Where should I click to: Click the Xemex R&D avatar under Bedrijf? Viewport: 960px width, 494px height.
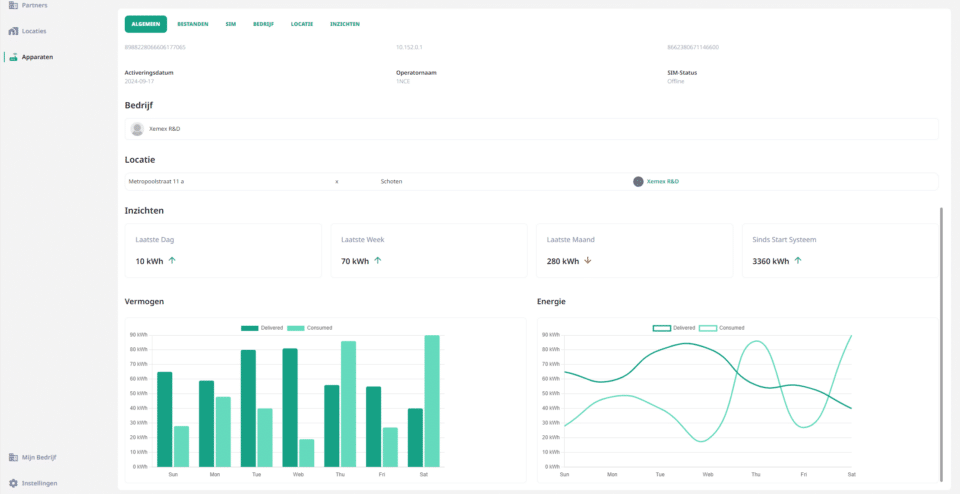(138, 129)
